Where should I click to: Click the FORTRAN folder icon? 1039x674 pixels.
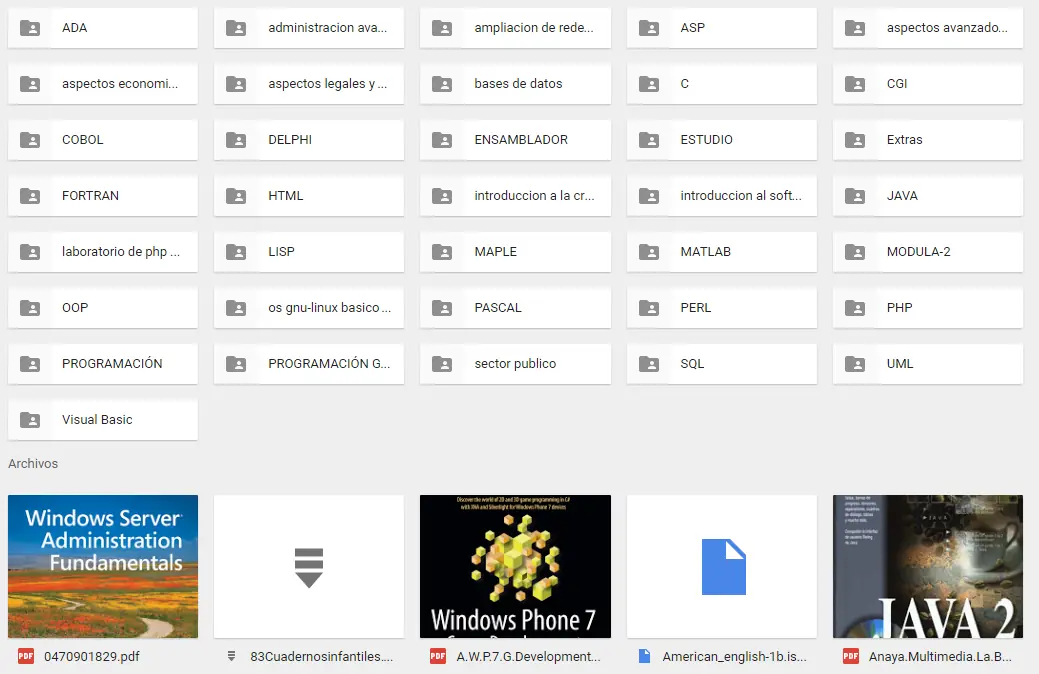(x=30, y=196)
